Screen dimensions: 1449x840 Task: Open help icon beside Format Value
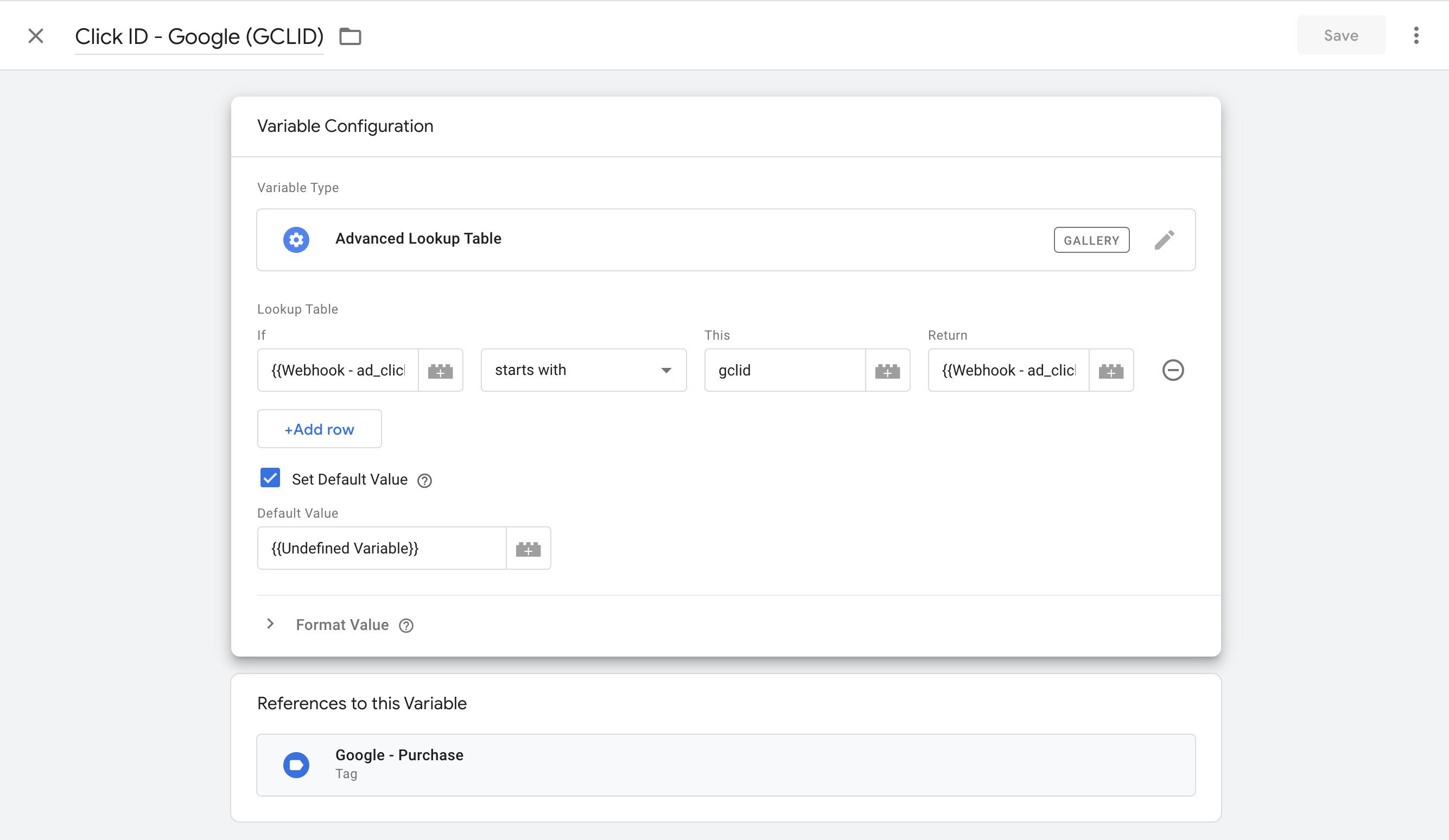(x=406, y=626)
